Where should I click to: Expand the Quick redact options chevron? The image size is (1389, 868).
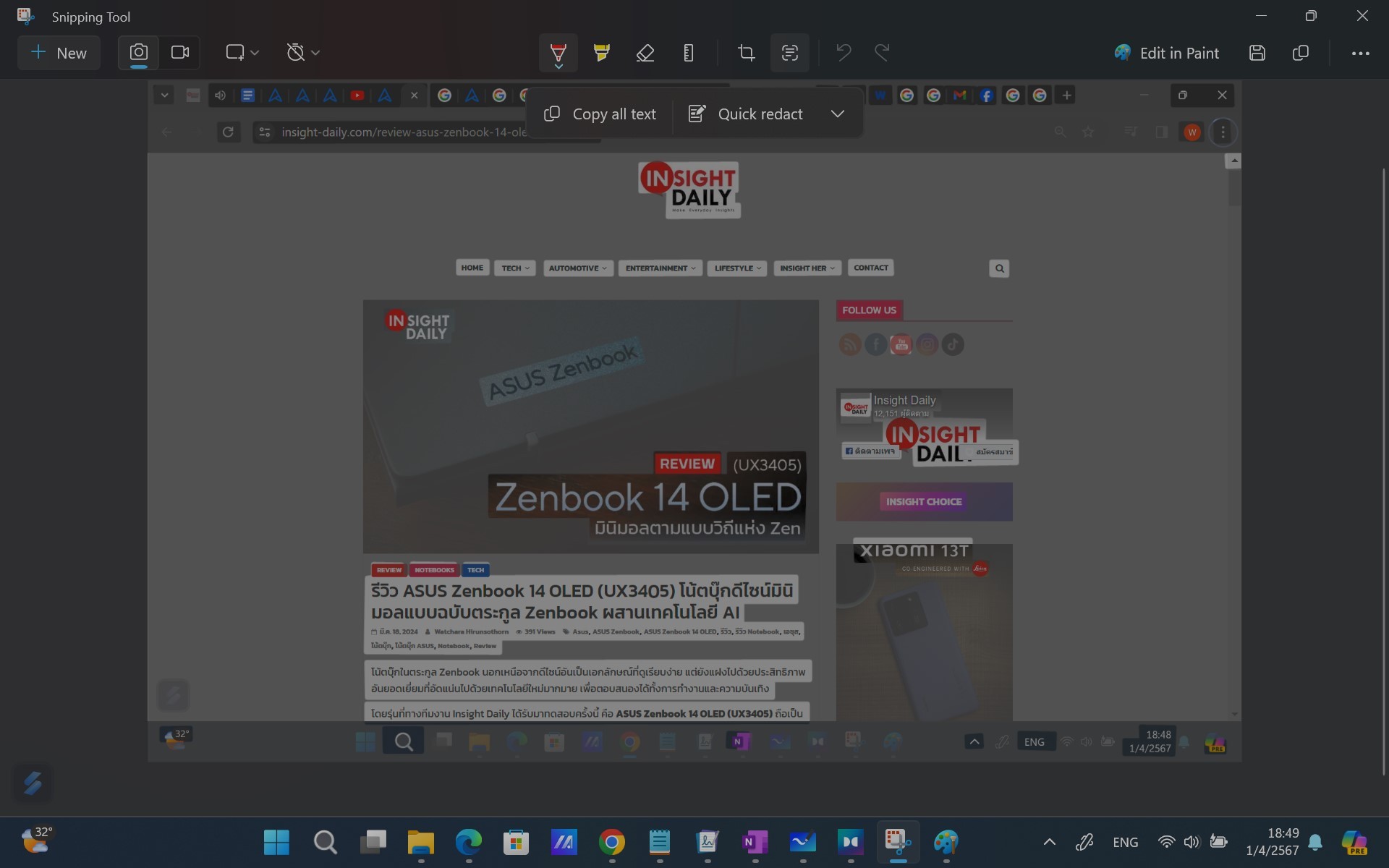(x=838, y=114)
